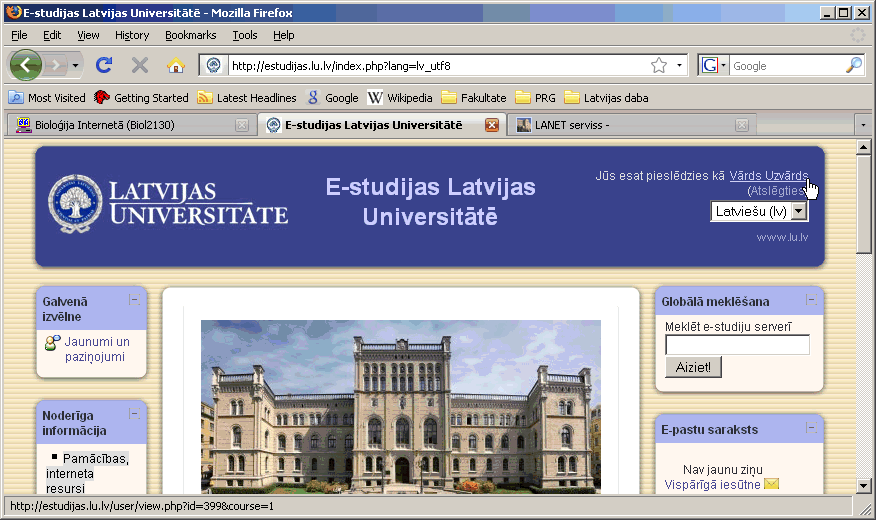
Task: Click the address bar URL field
Action: pyautogui.click(x=439, y=66)
